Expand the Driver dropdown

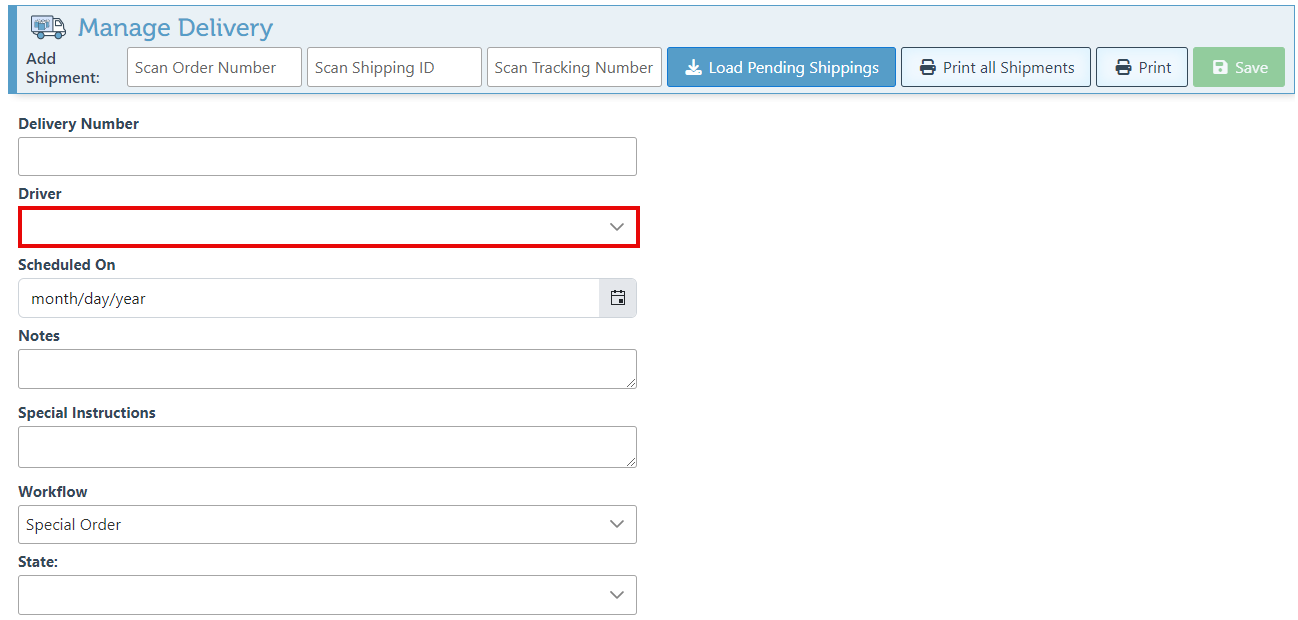click(x=328, y=227)
